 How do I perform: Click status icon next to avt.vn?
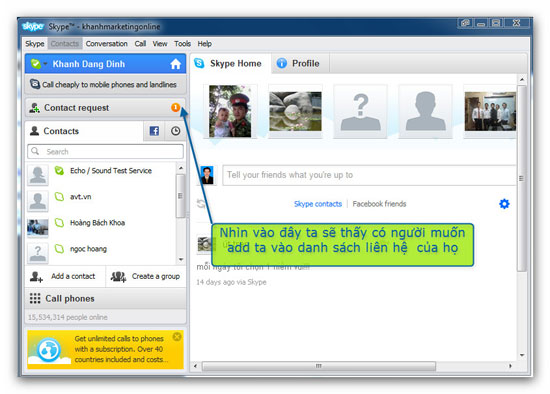point(59,196)
